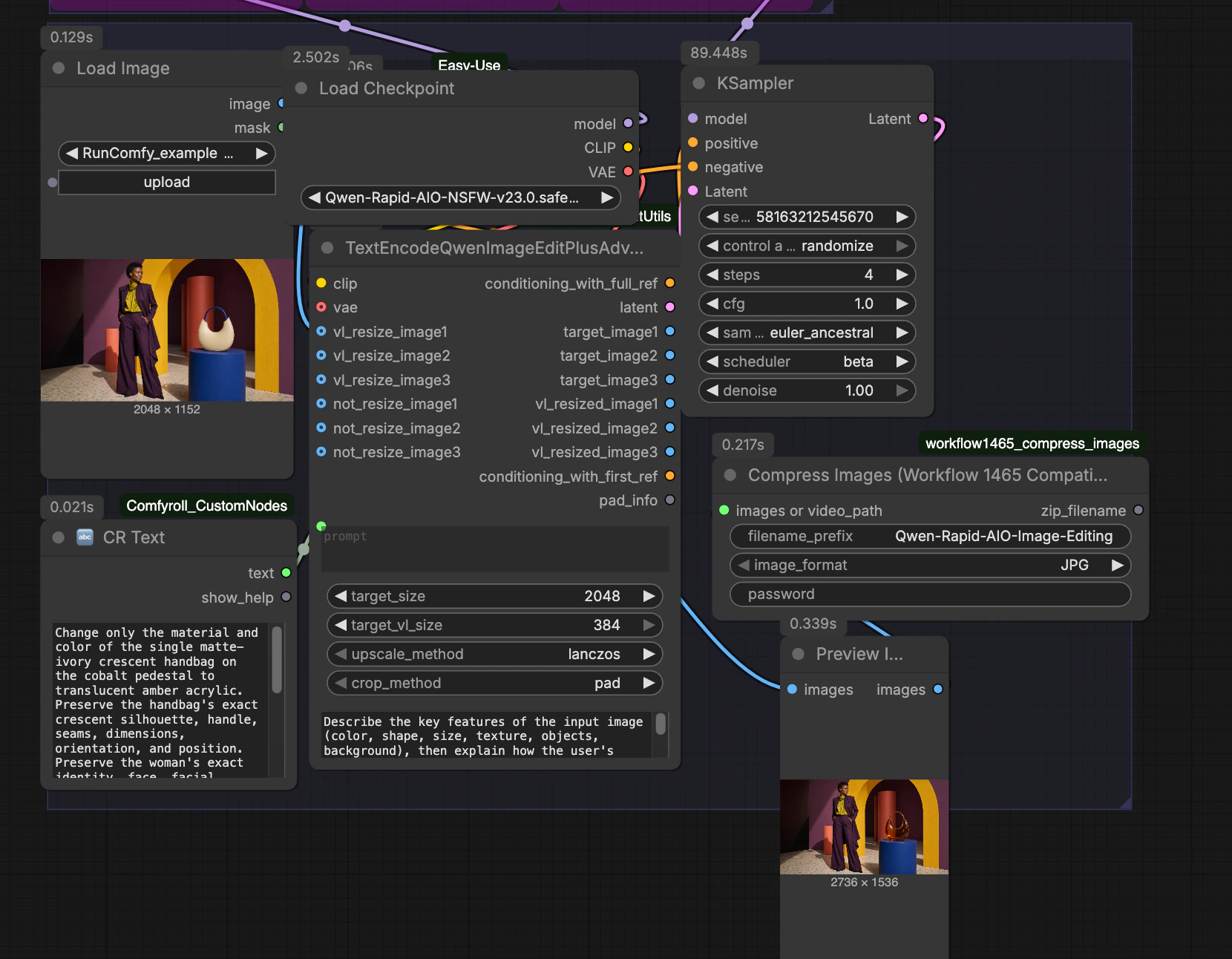
Task: Click the CR Text area scrollbar
Action: coord(277,660)
